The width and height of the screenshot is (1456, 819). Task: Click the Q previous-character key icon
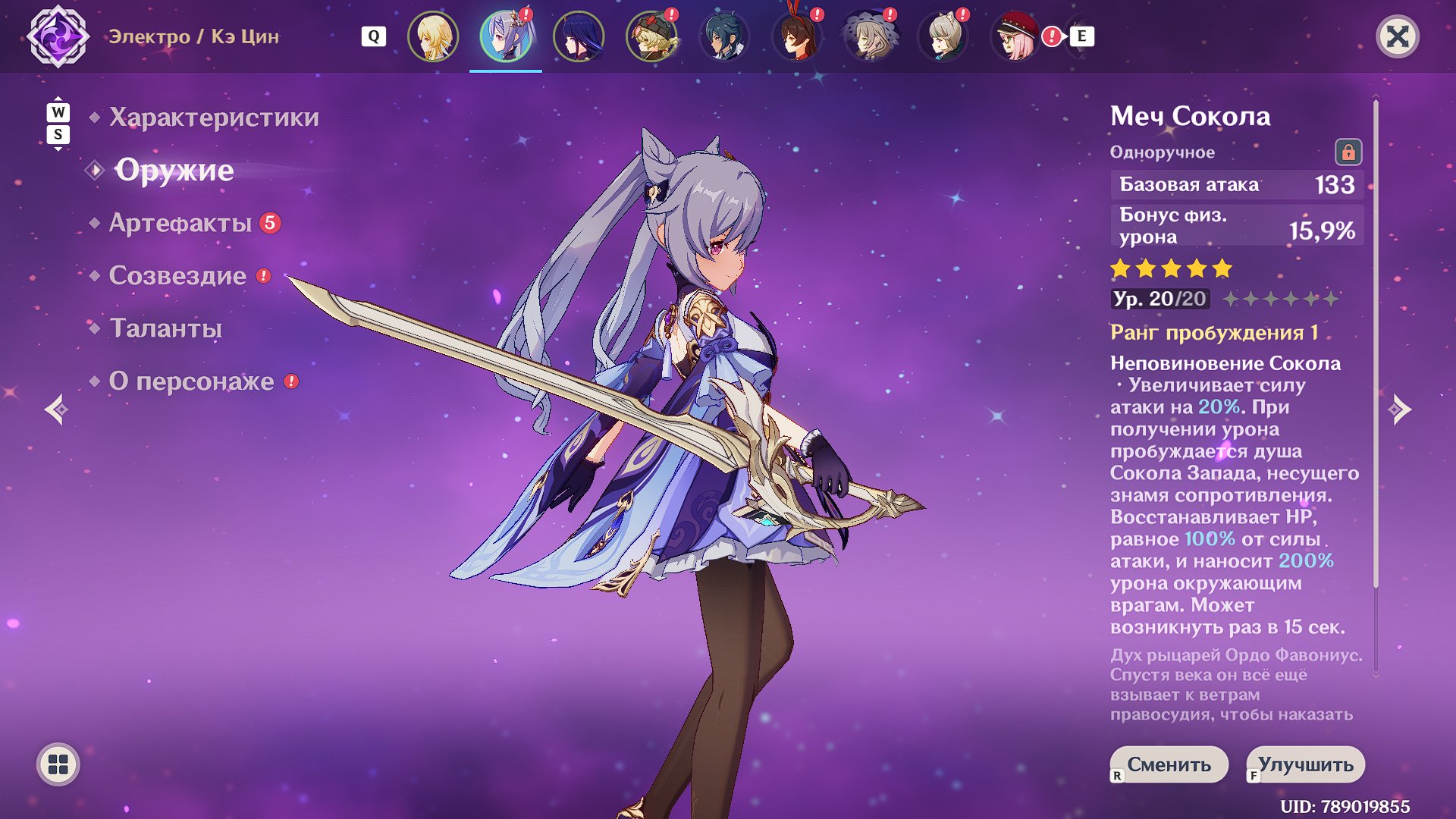pyautogui.click(x=373, y=36)
